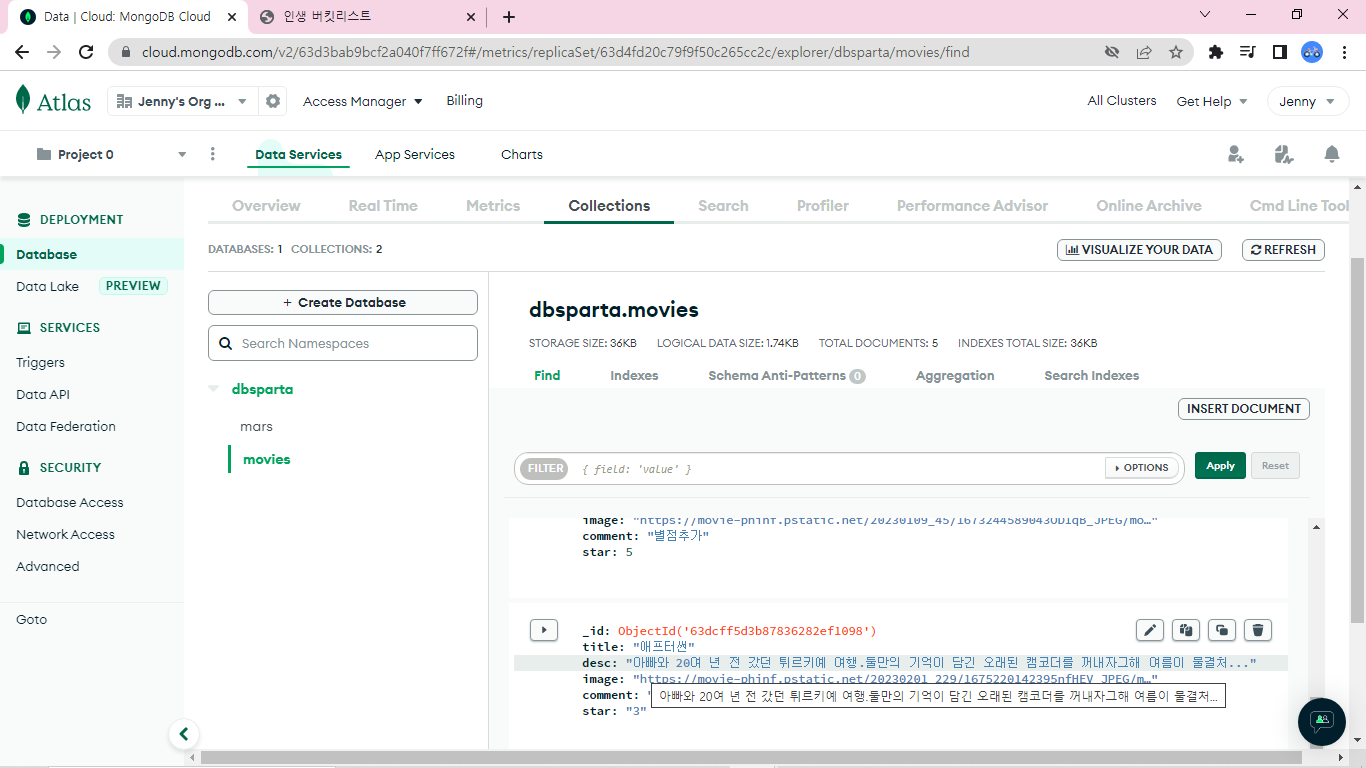Click the Create Database button
The width and height of the screenshot is (1366, 768).
click(343, 303)
